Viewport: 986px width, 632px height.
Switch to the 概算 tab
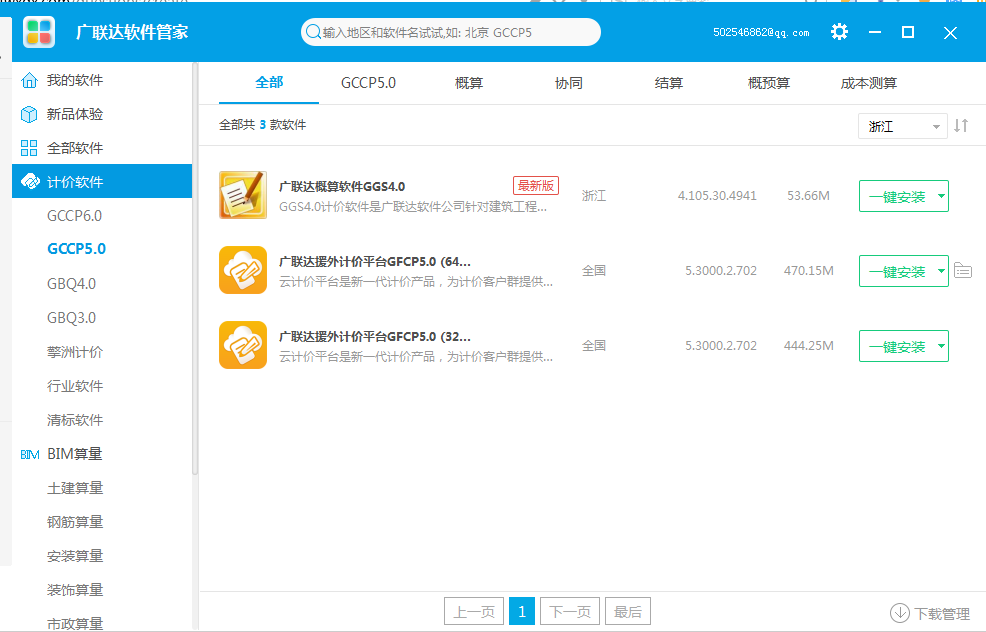[468, 83]
